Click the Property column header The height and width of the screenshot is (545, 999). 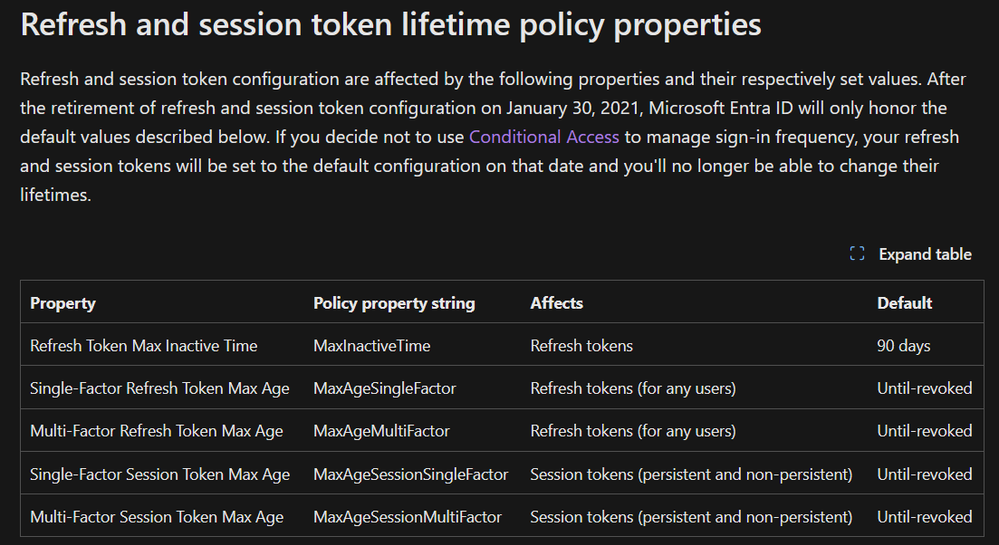pos(63,303)
